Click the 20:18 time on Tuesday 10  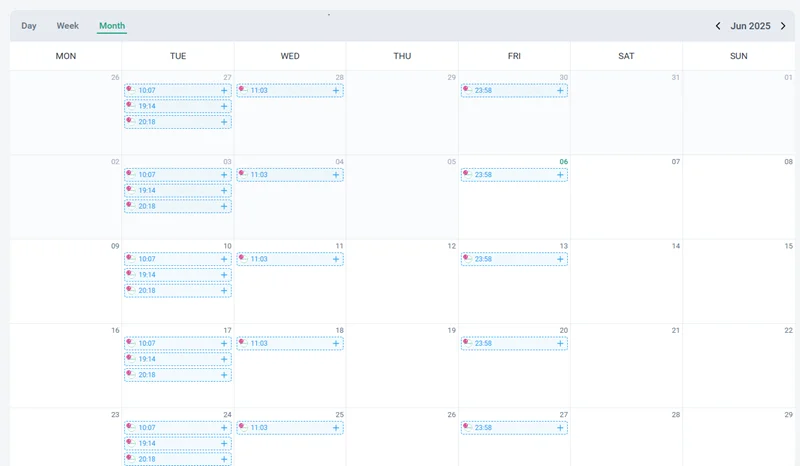coord(147,290)
